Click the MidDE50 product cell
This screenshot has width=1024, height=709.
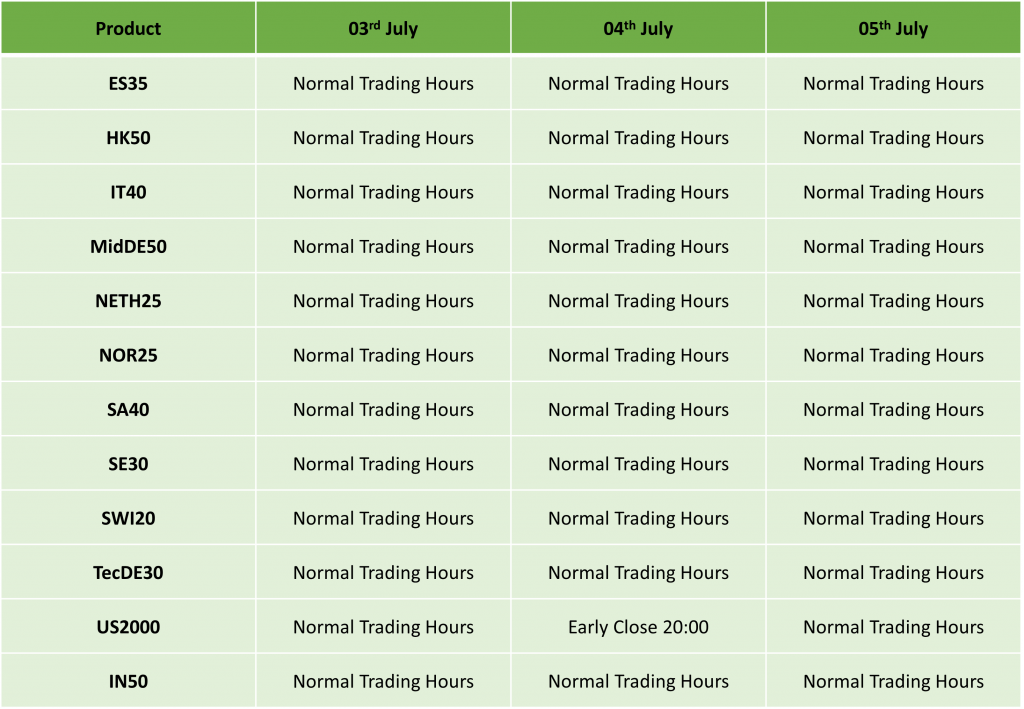tap(128, 246)
